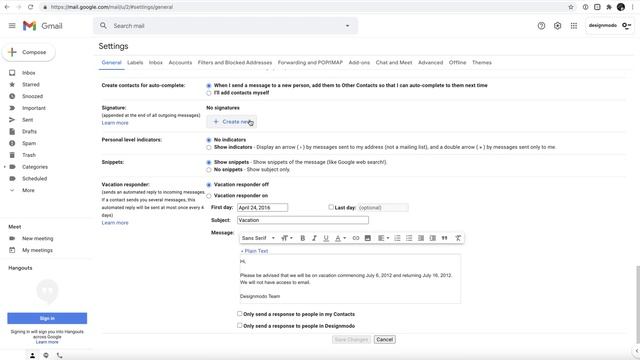Screen dimensions: 640x360
Task: Apply underline formatting in message toolbar
Action: [326, 238]
